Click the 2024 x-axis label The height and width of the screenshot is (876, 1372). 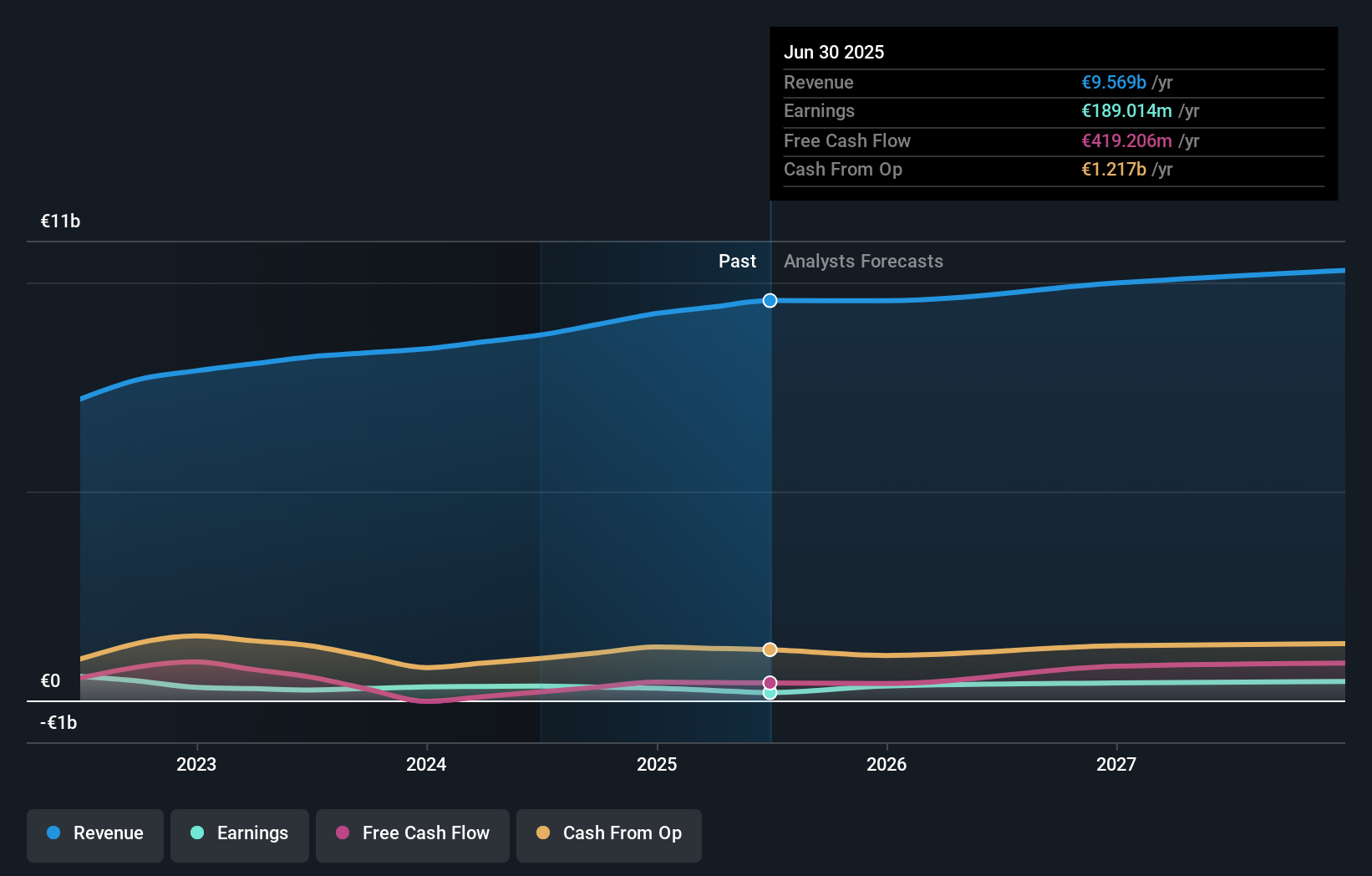[x=426, y=764]
